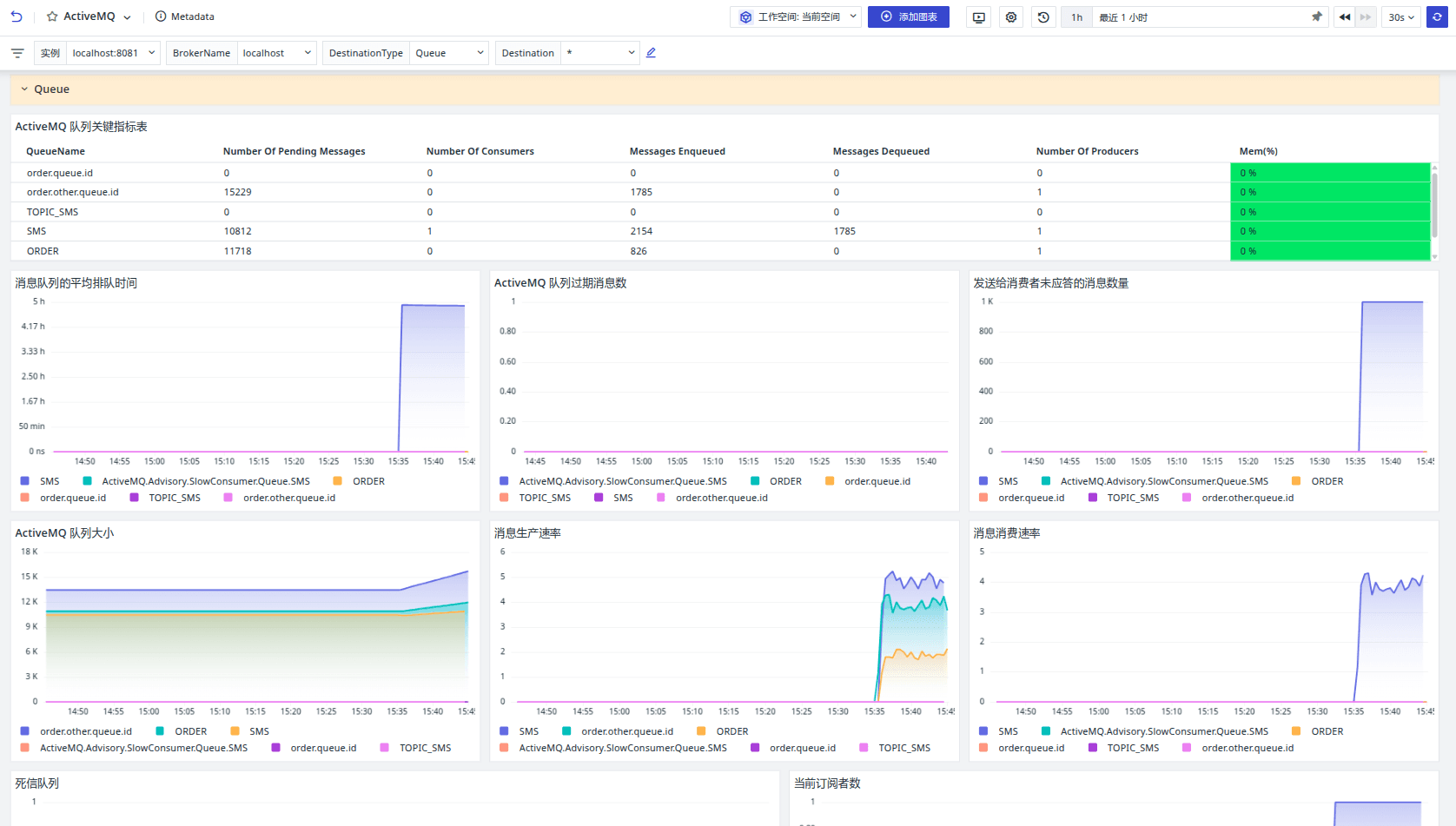Click orange SMS swatch in 队列大小 legend
1456x826 pixels.
(235, 731)
